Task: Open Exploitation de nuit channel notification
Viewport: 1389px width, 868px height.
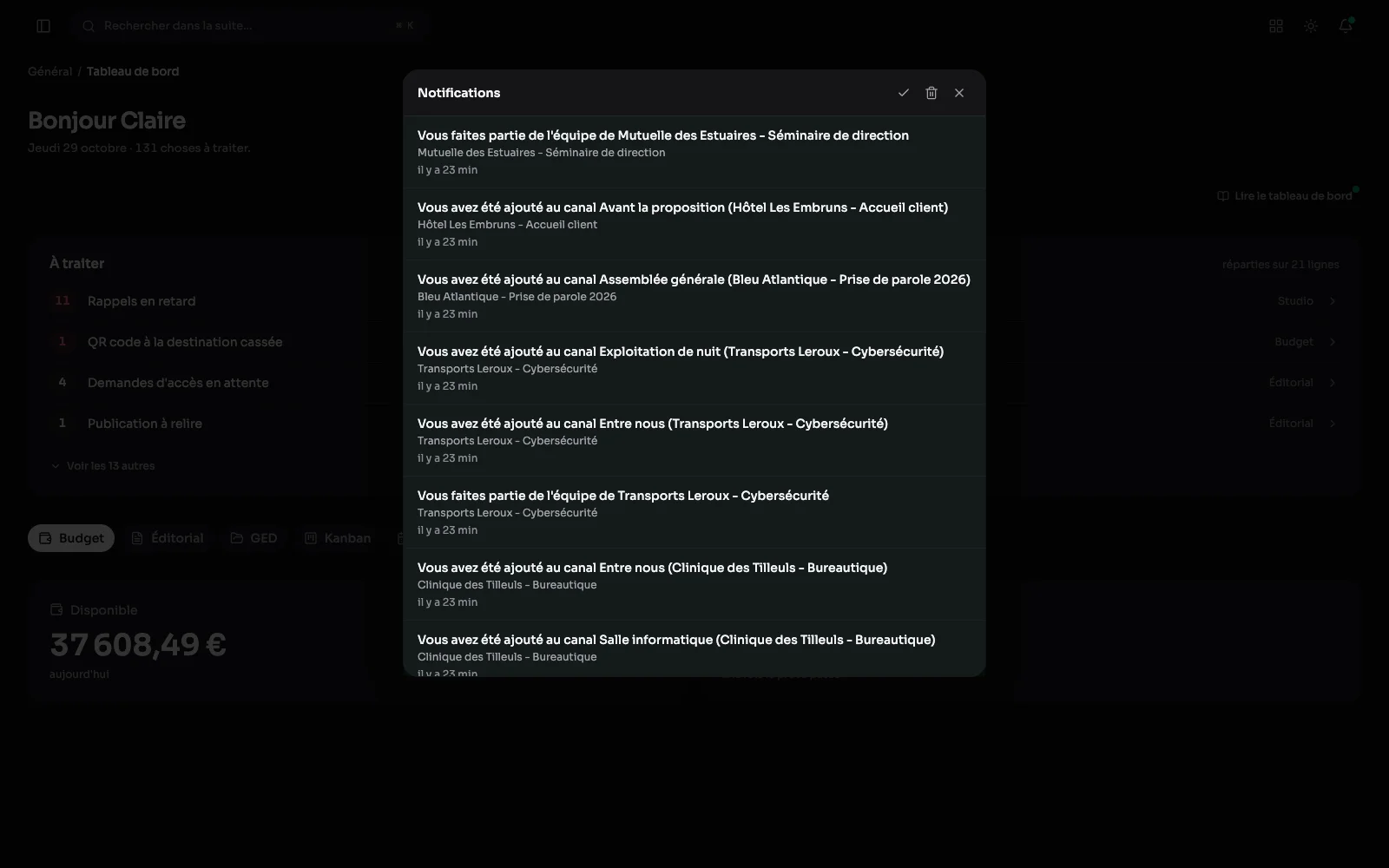Action: [694, 368]
